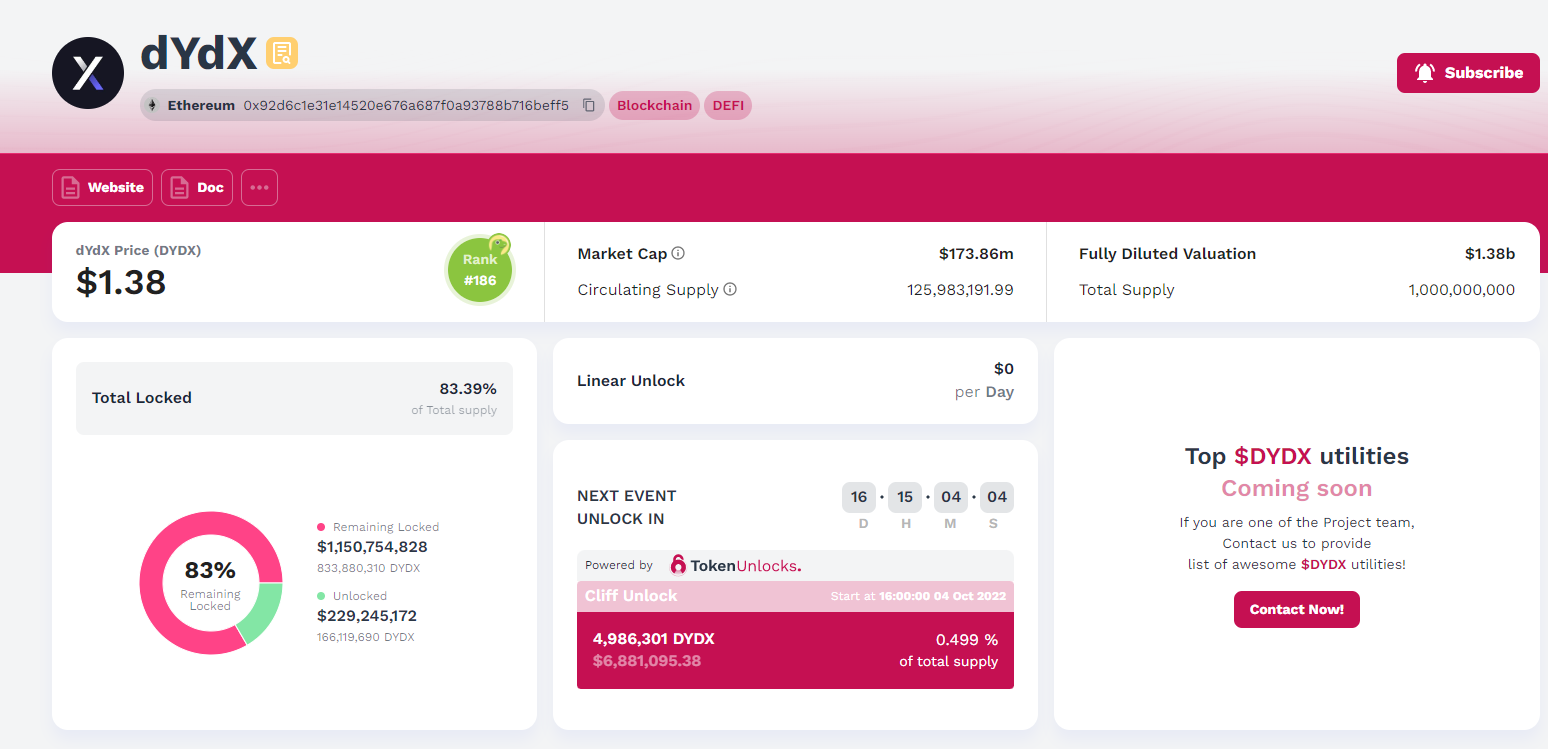Click the 125,983,191.99 circulating supply value

(960, 290)
